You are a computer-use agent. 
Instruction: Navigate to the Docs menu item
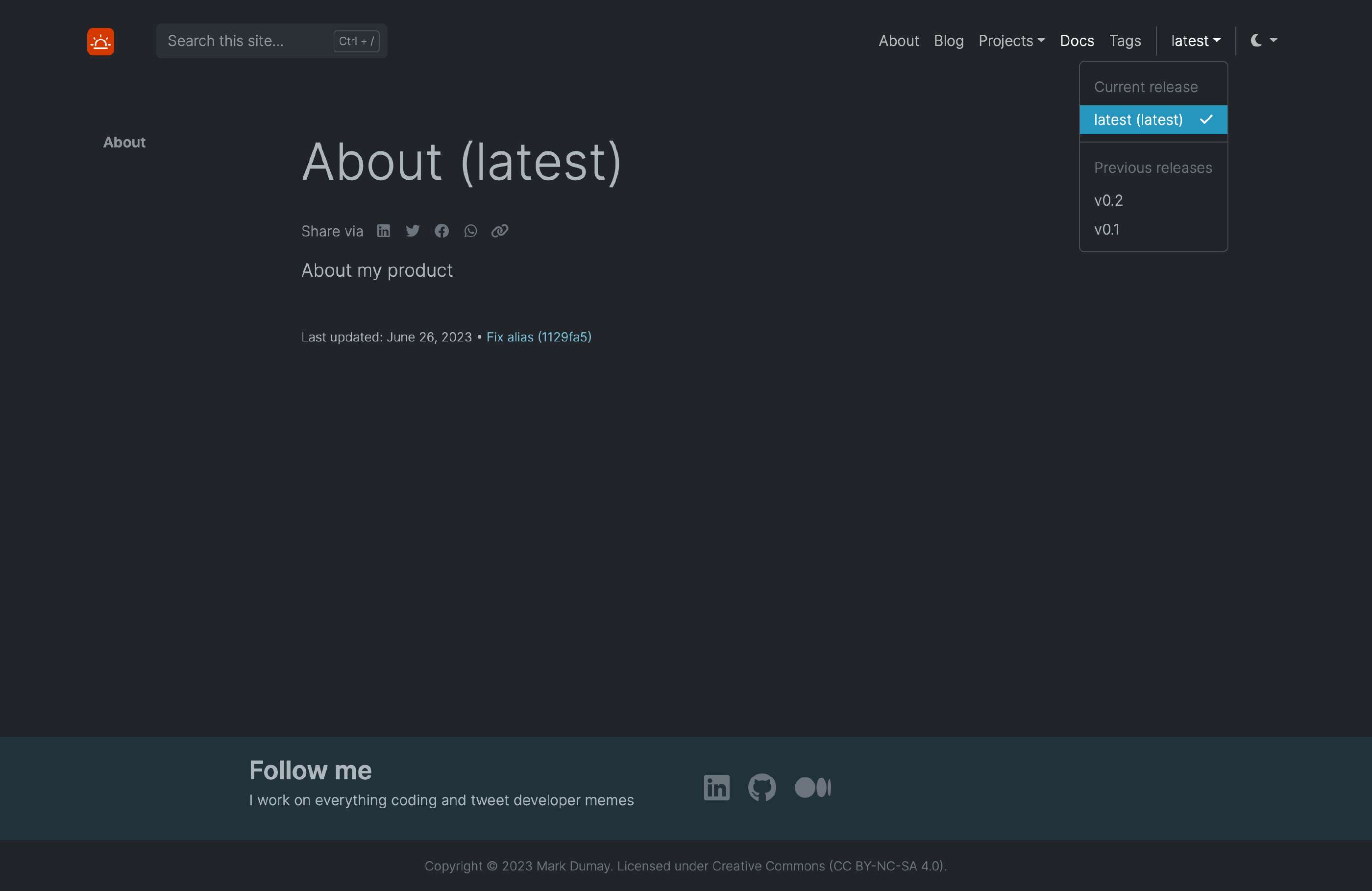pos(1077,40)
